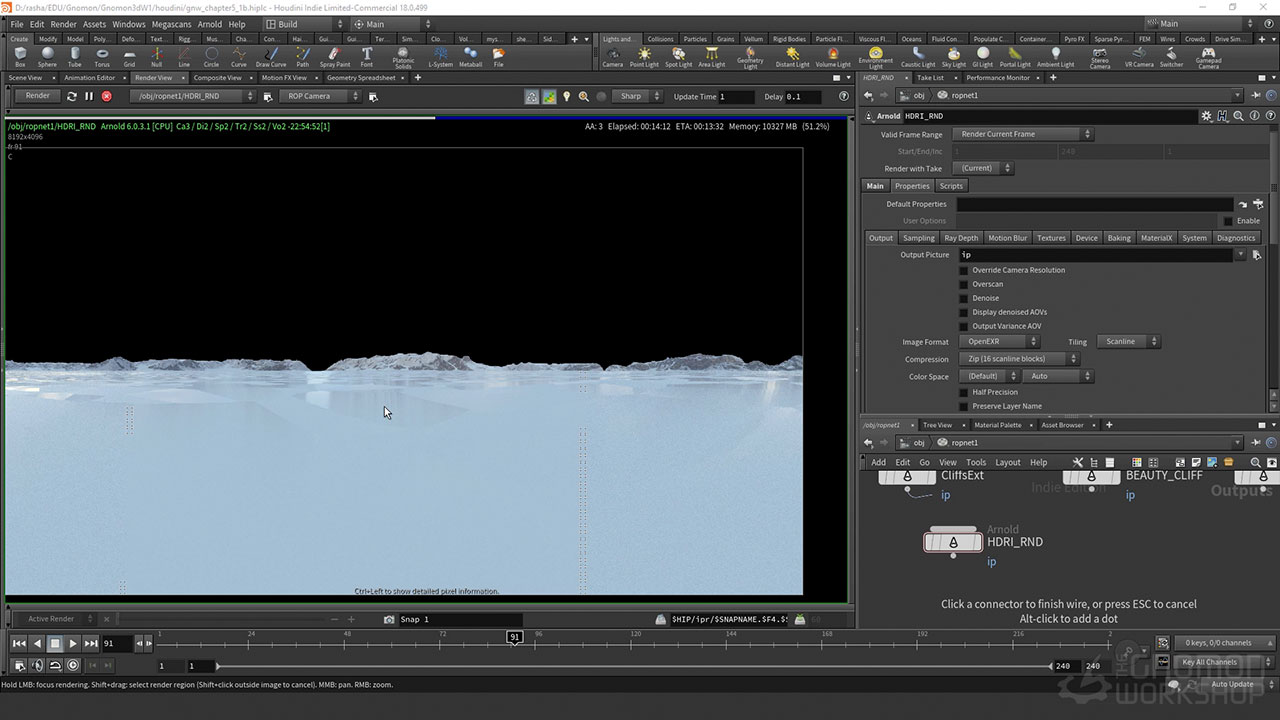Click the Environment Light tool
The height and width of the screenshot is (720, 1280).
875,58
